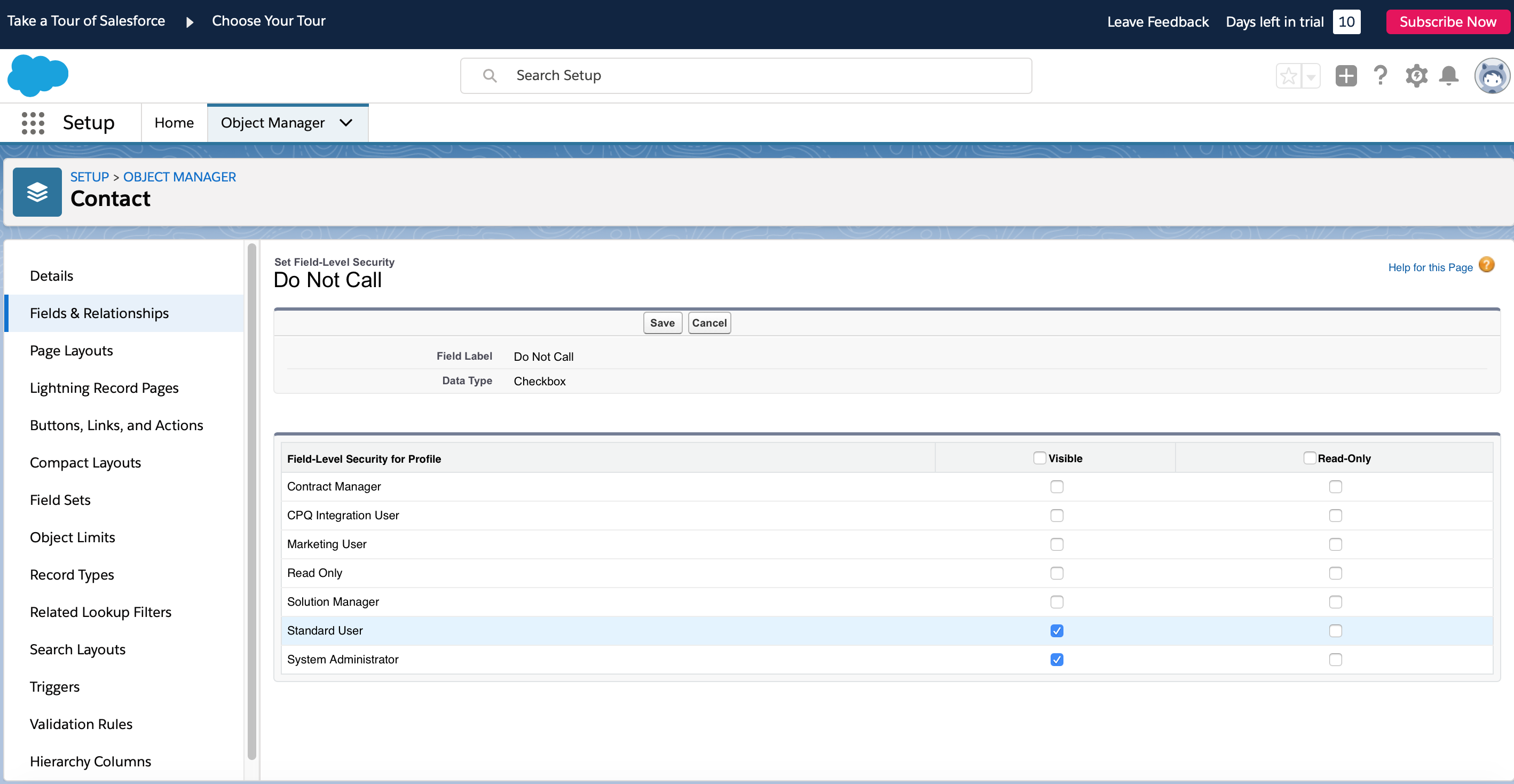Follow the SETUP breadcrumb link

click(89, 177)
